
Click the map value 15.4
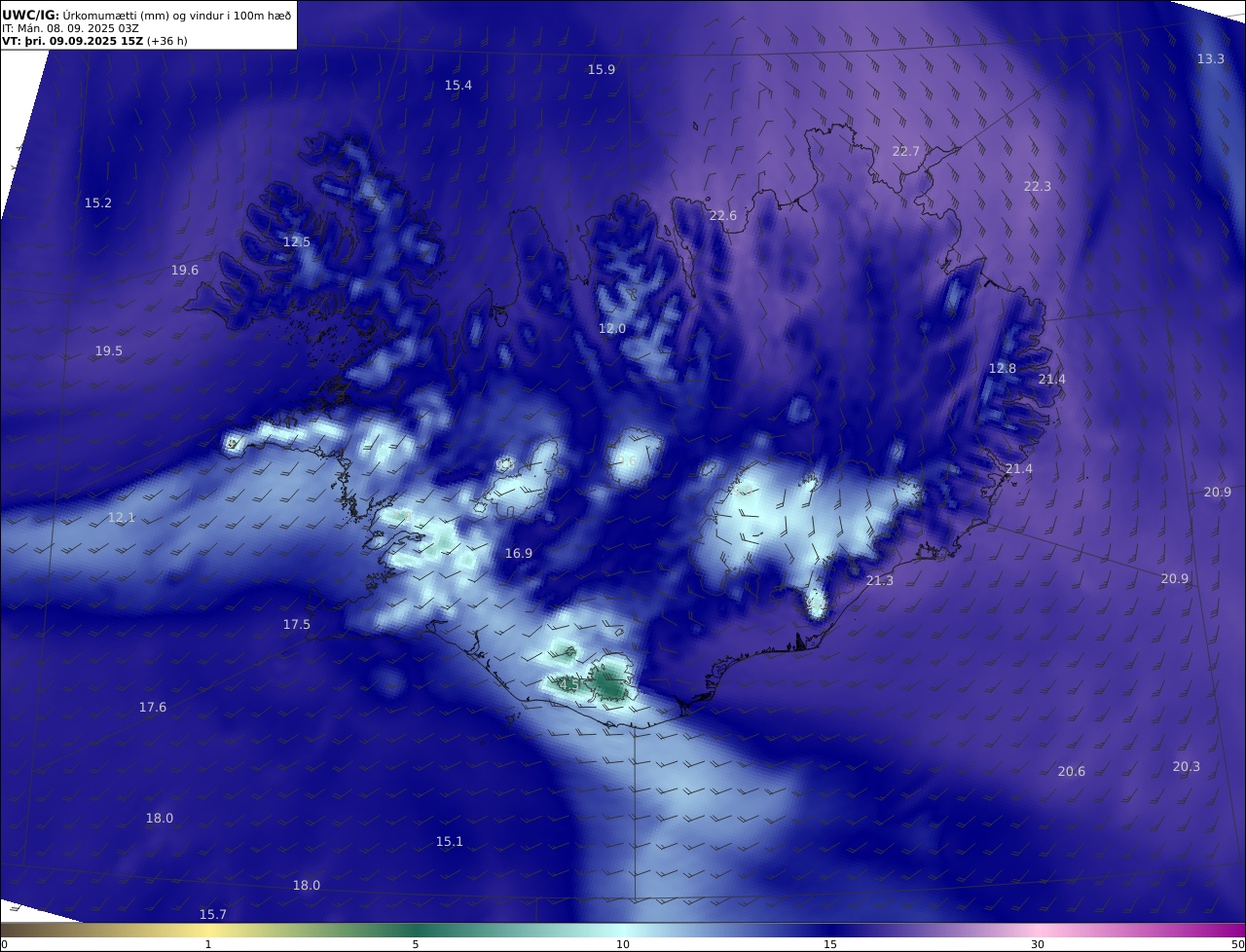pyautogui.click(x=458, y=86)
